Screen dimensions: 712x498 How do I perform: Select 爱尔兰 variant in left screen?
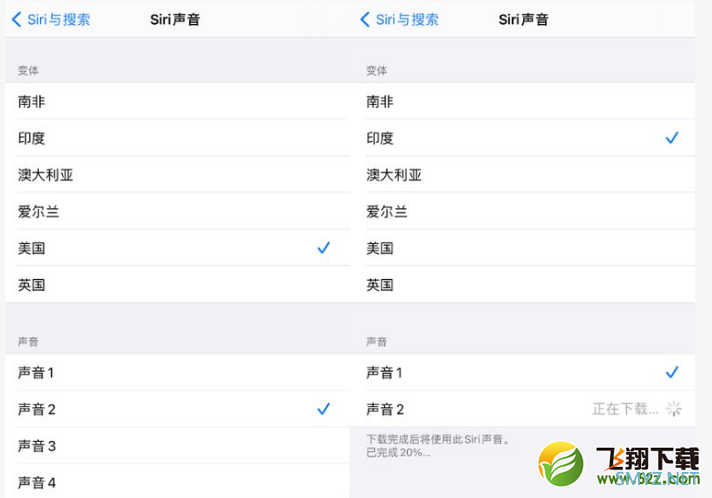point(177,212)
